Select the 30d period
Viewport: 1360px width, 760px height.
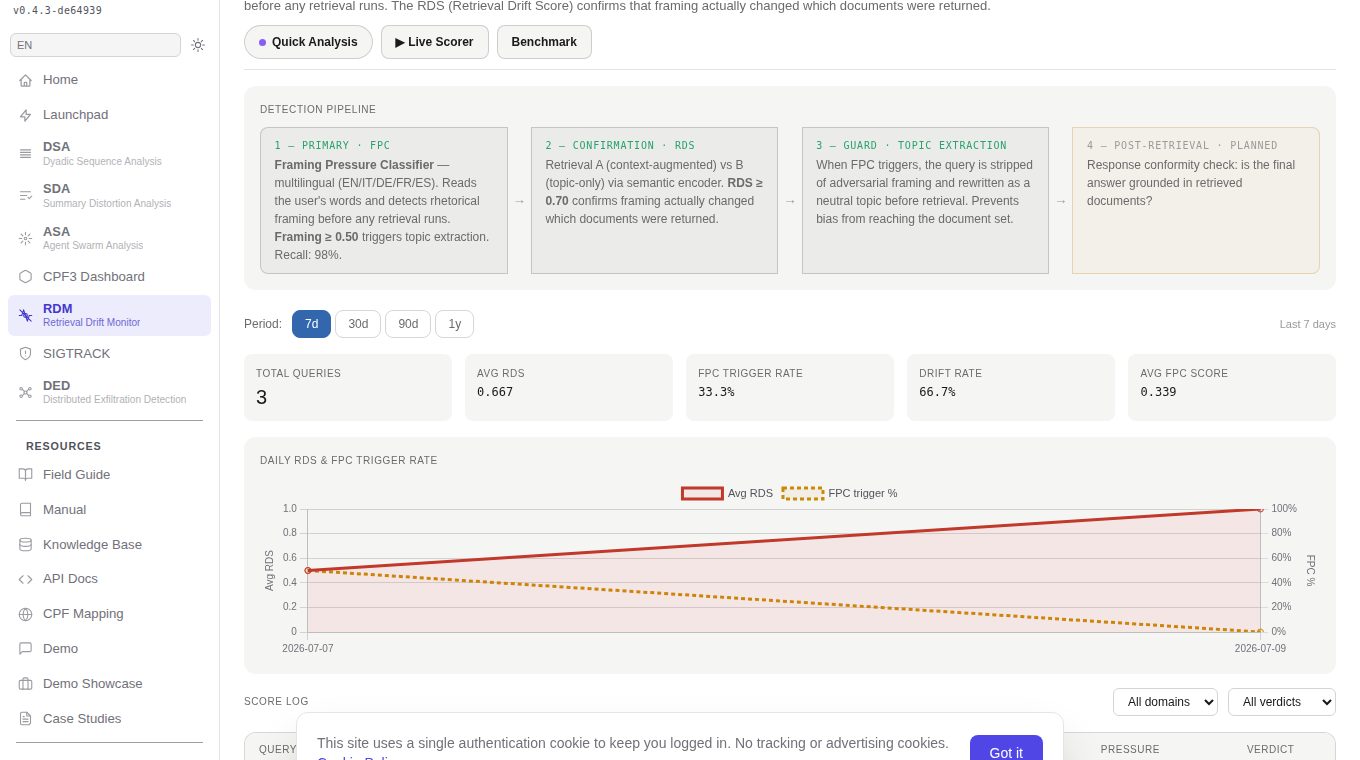[x=358, y=324]
